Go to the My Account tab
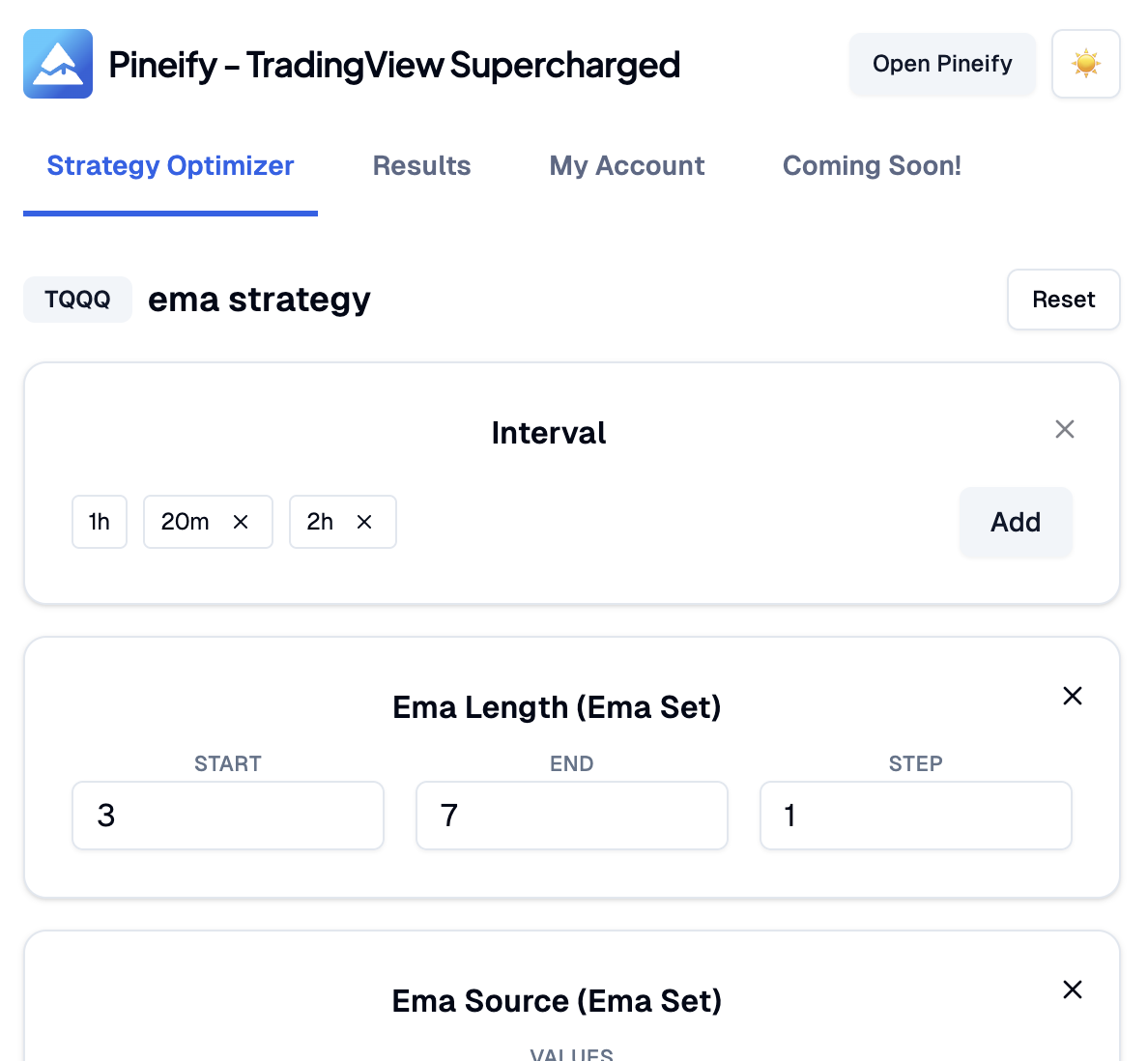Image resolution: width=1148 pixels, height=1061 pixels. 626,166
